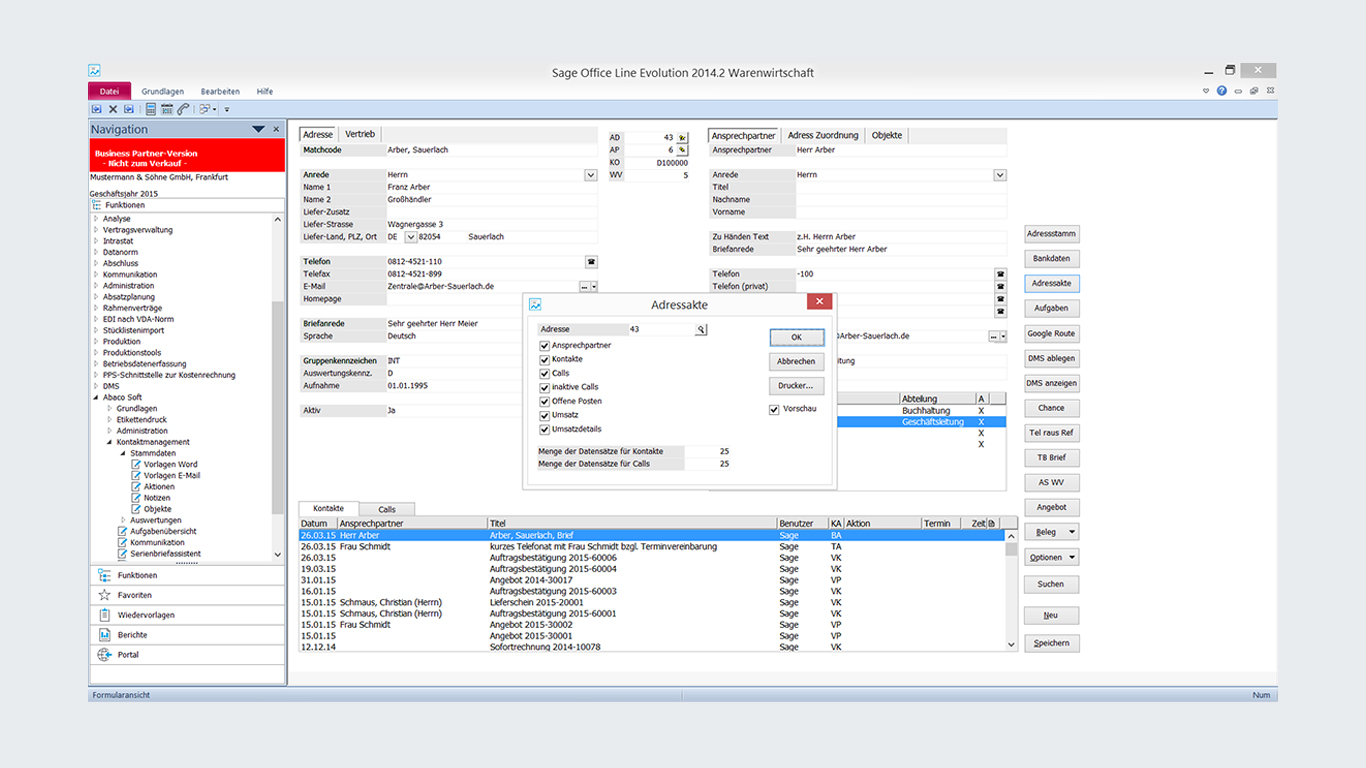Click the telephone handset toolbar icon
The image size is (1366, 768).
click(x=183, y=109)
